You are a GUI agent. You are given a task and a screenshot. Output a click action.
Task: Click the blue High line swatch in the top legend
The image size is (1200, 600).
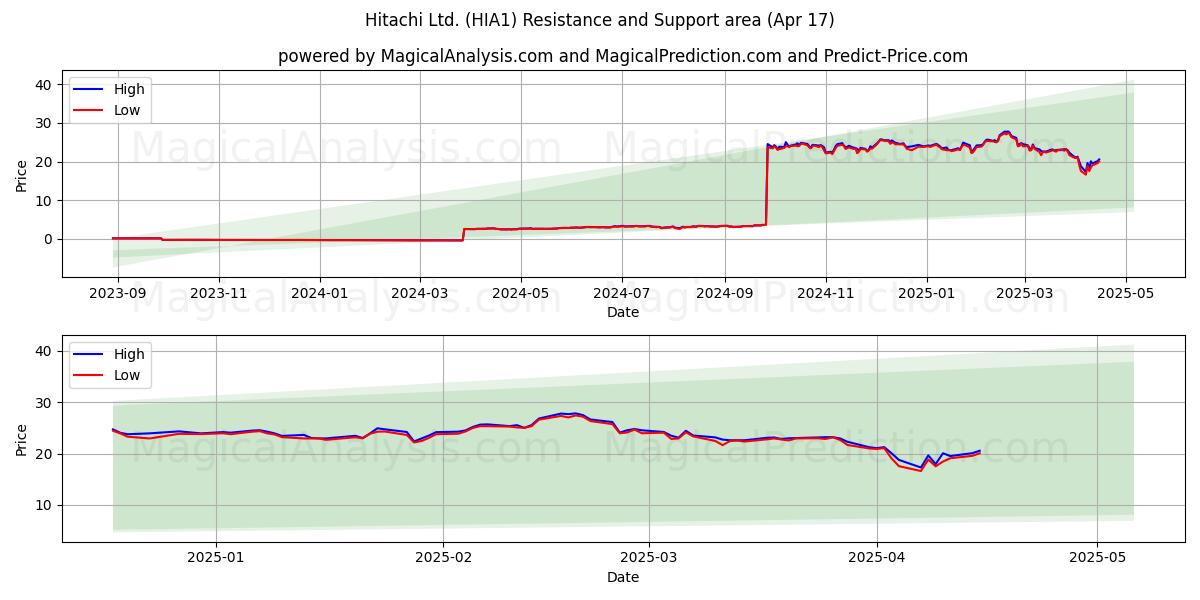(89, 89)
